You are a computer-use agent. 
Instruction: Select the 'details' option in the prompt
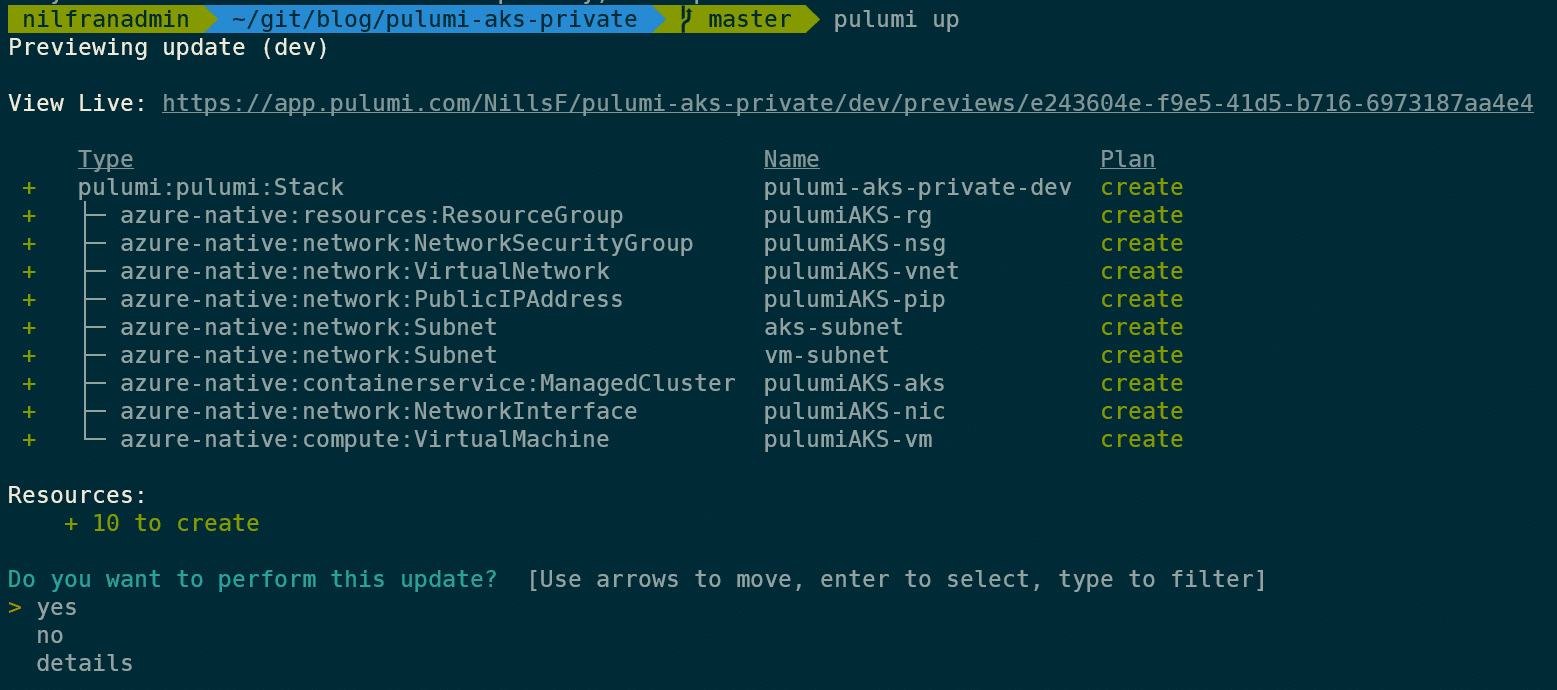point(85,663)
